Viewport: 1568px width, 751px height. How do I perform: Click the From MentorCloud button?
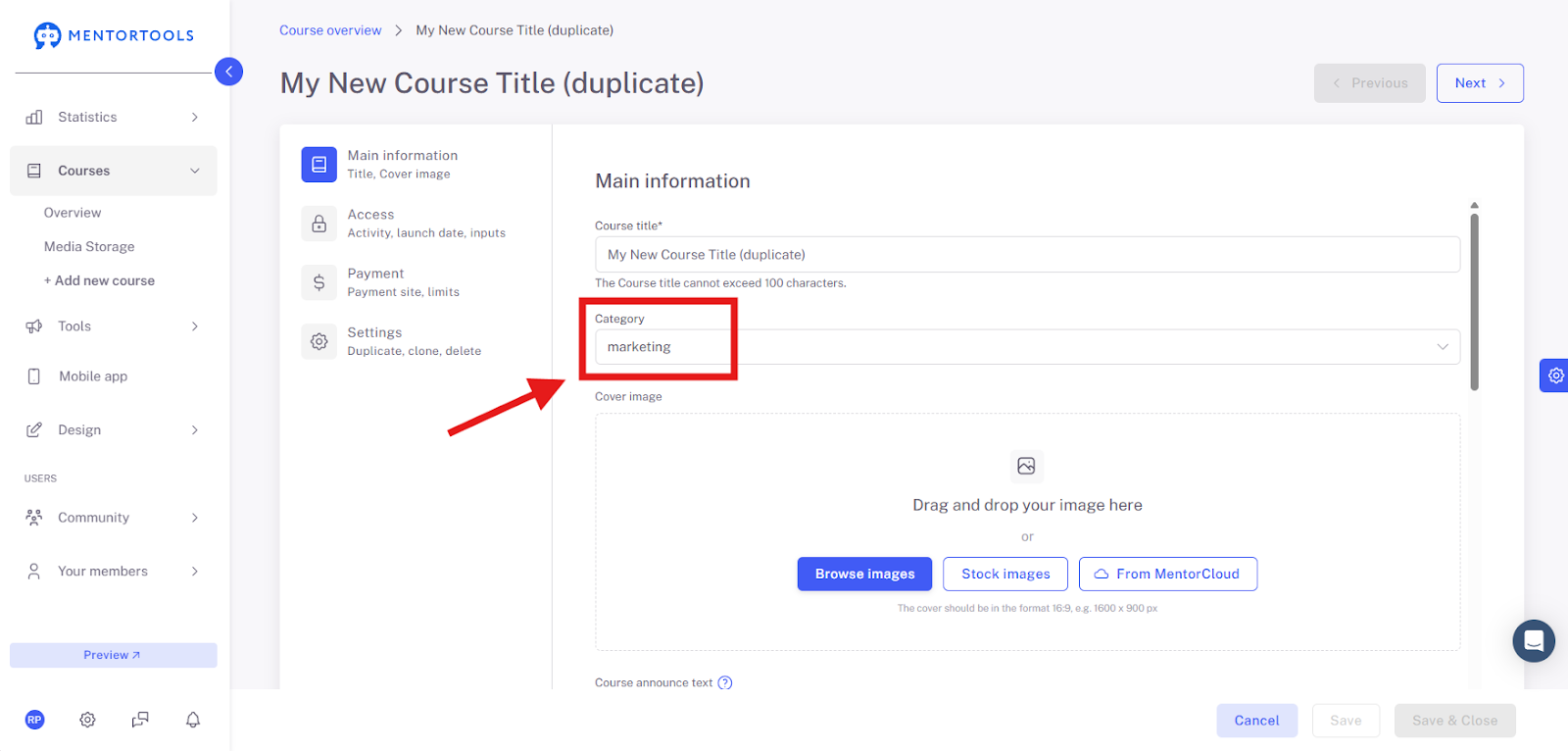(x=1168, y=575)
